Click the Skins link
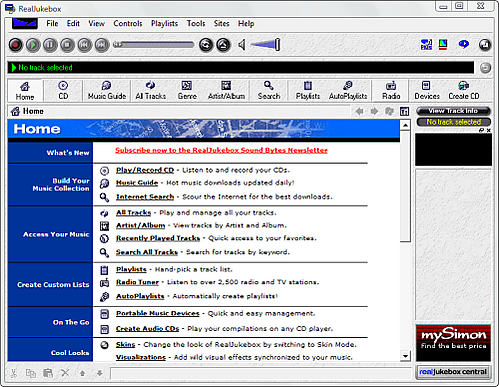499x387 pixels. (x=125, y=345)
